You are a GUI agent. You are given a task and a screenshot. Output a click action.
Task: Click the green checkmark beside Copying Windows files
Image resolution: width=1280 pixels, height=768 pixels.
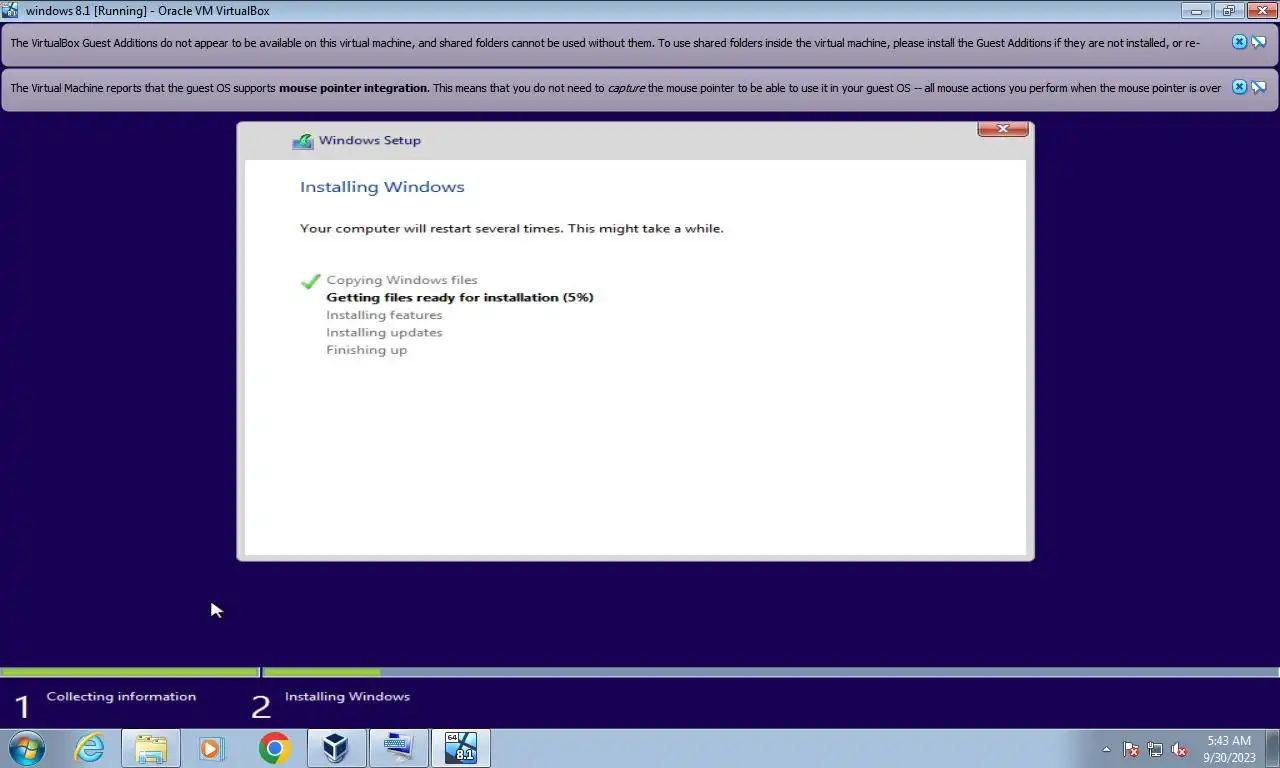coord(310,281)
